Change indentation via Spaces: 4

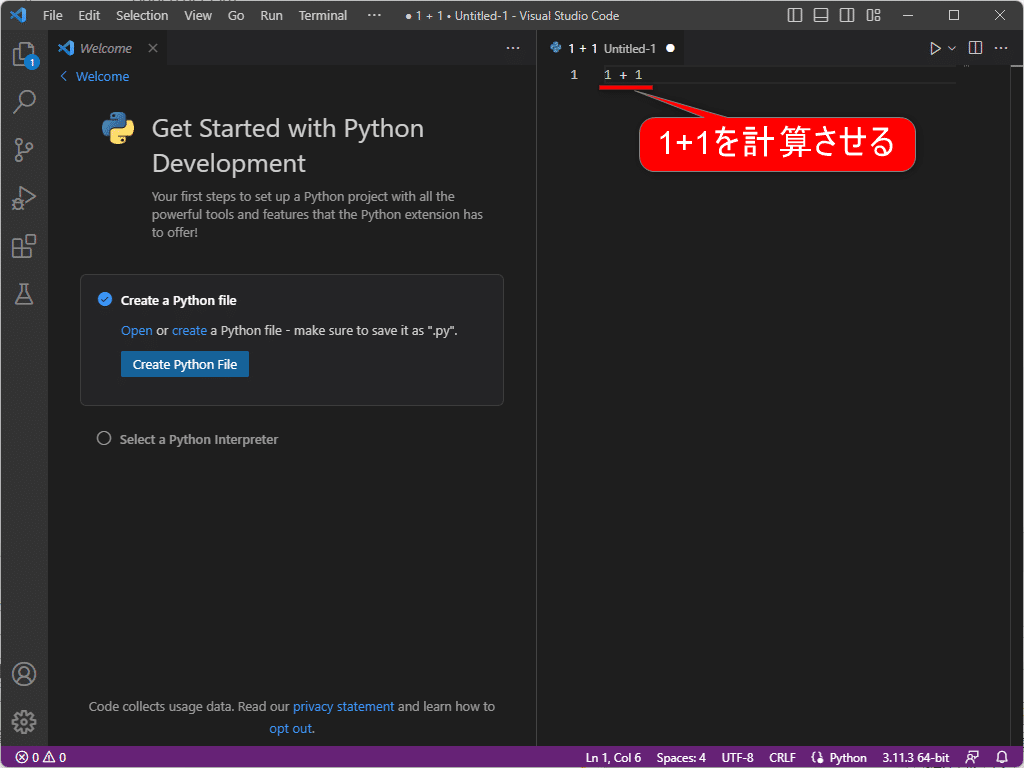point(681,758)
